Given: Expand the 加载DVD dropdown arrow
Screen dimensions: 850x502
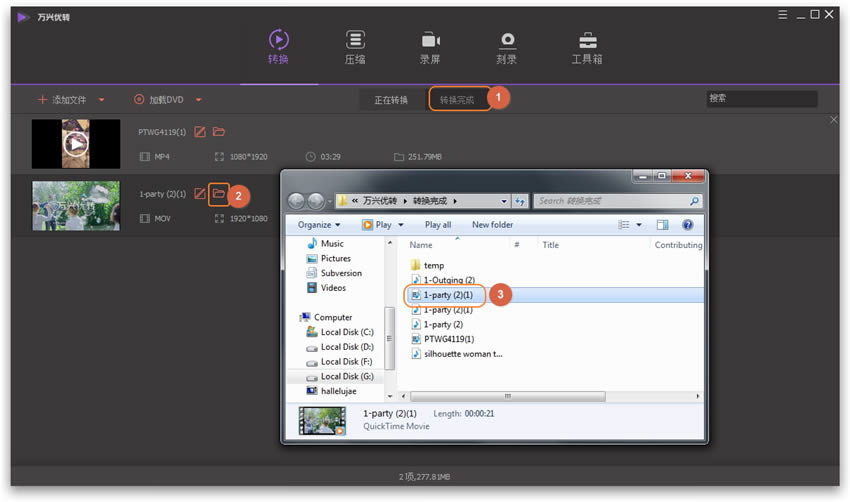Looking at the screenshot, I should (x=198, y=100).
